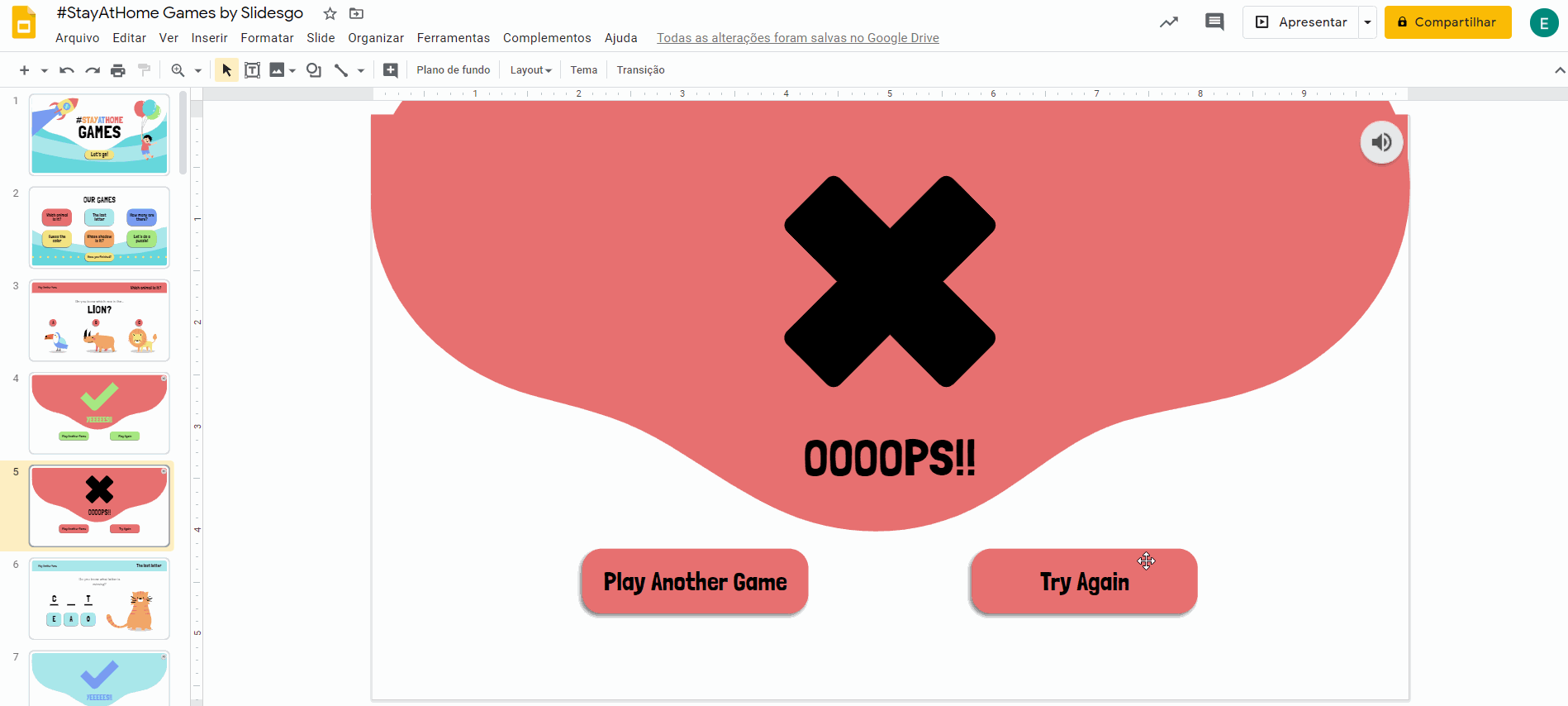The image size is (1568, 706).
Task: Click the Transição button
Action: [x=640, y=70]
